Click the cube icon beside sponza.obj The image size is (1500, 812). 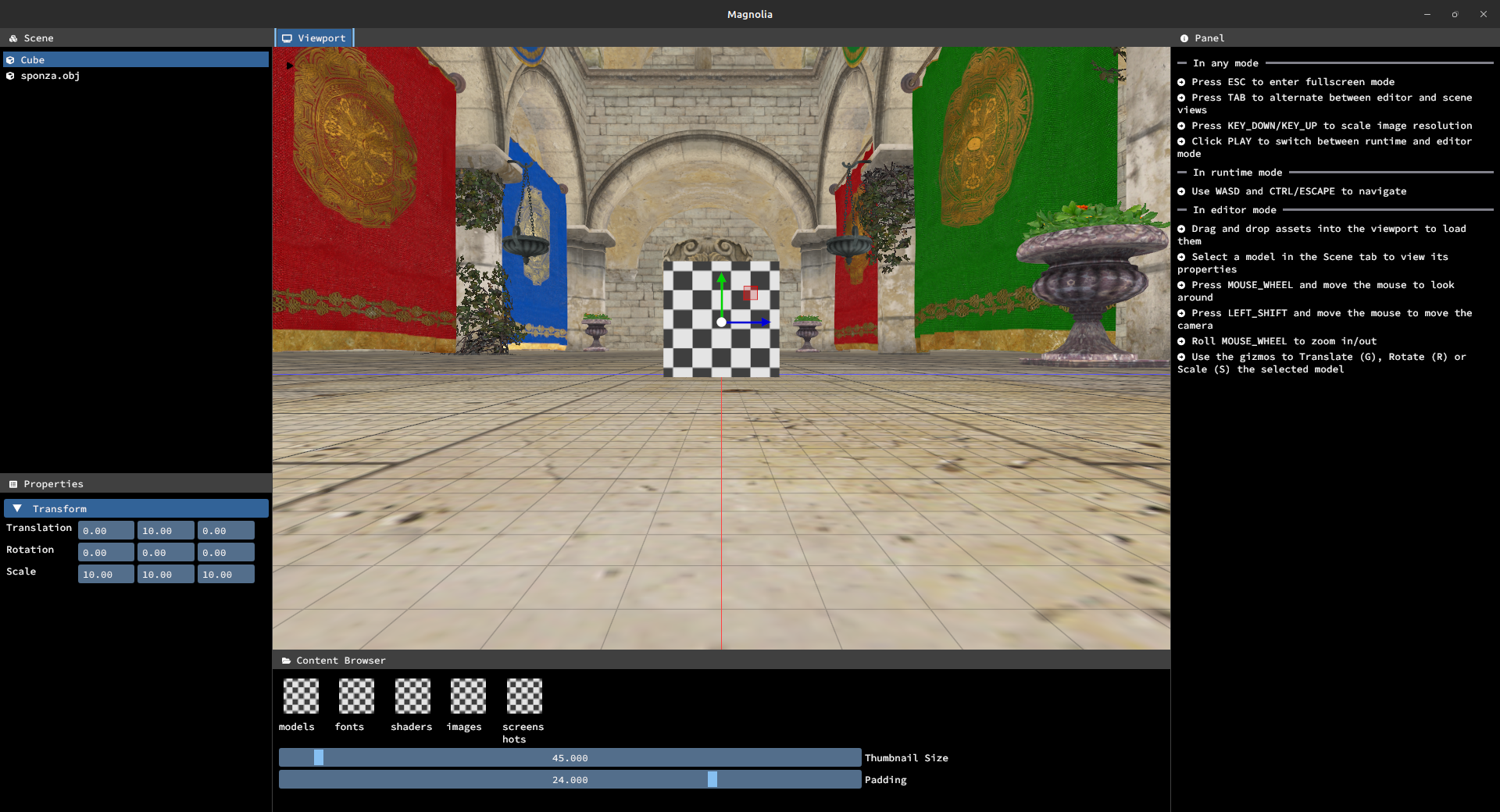(11, 76)
